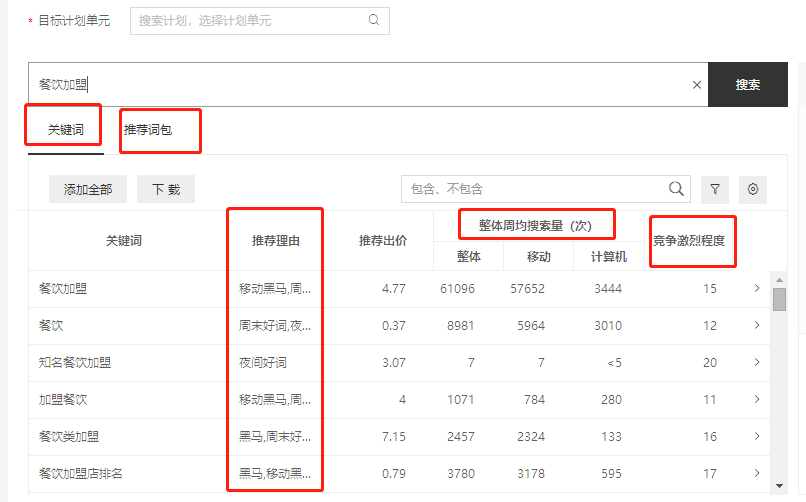Click the 添加全部 button
Screen dimensions: 806x502
[88, 189]
